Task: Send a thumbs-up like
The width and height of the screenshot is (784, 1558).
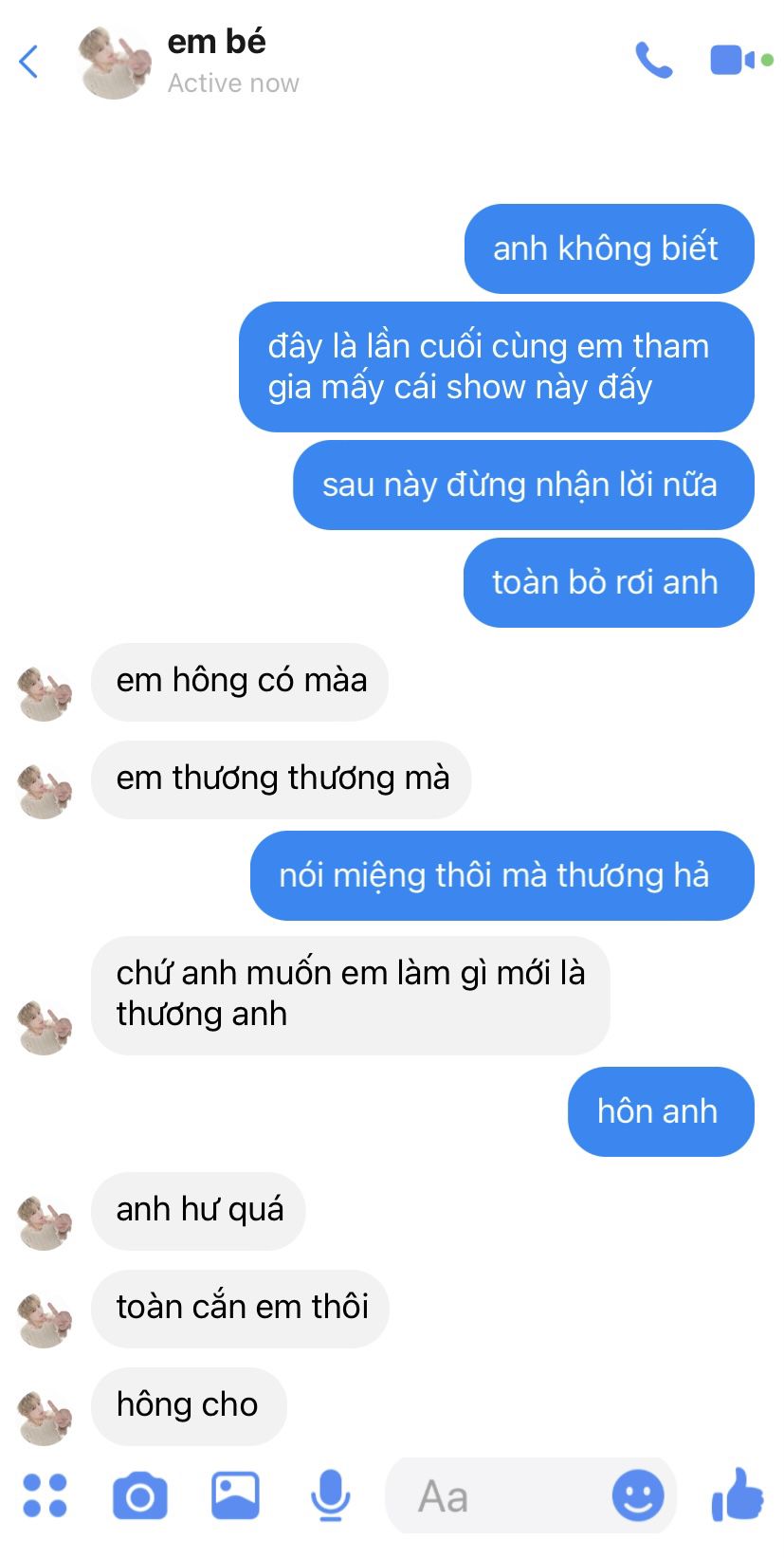Action: tap(738, 1494)
